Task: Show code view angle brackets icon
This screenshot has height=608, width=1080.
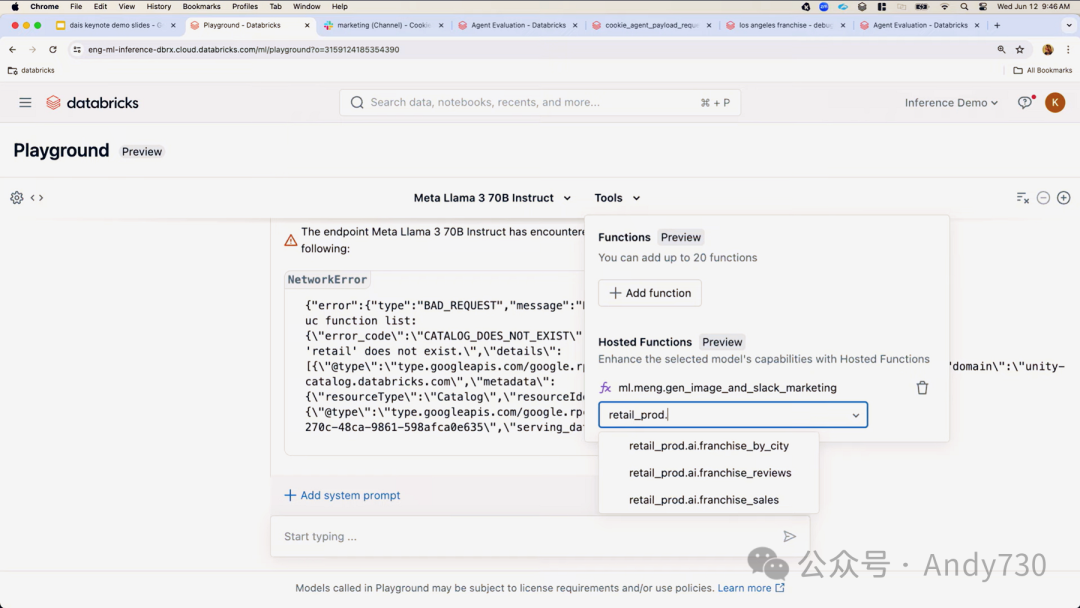Action: [x=37, y=198]
